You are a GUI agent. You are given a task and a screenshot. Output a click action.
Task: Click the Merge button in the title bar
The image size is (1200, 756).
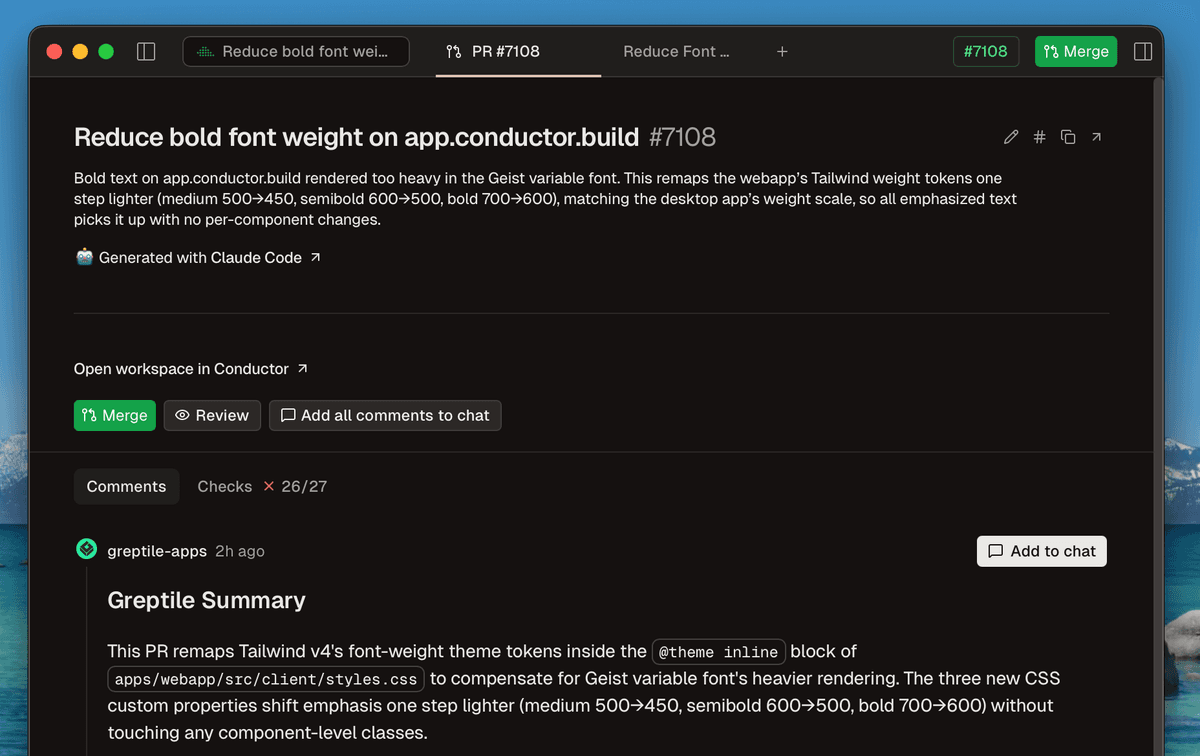1076,51
